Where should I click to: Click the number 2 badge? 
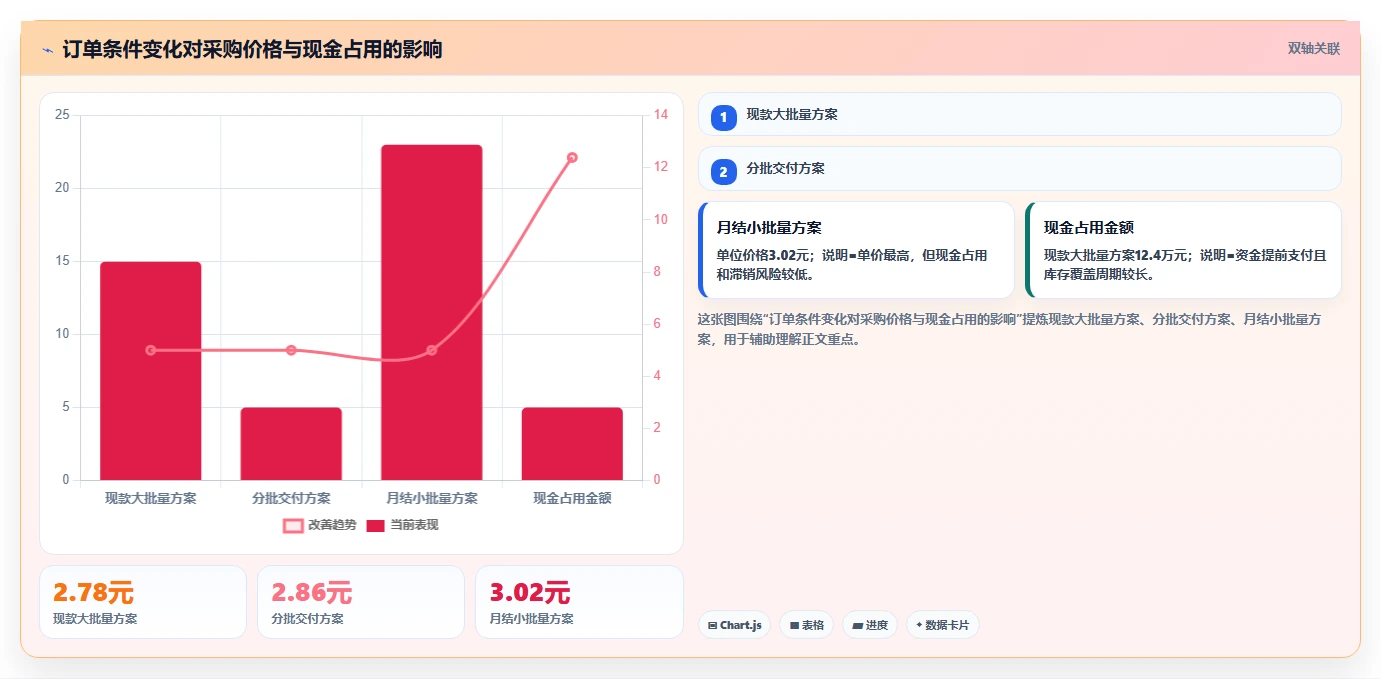[724, 172]
